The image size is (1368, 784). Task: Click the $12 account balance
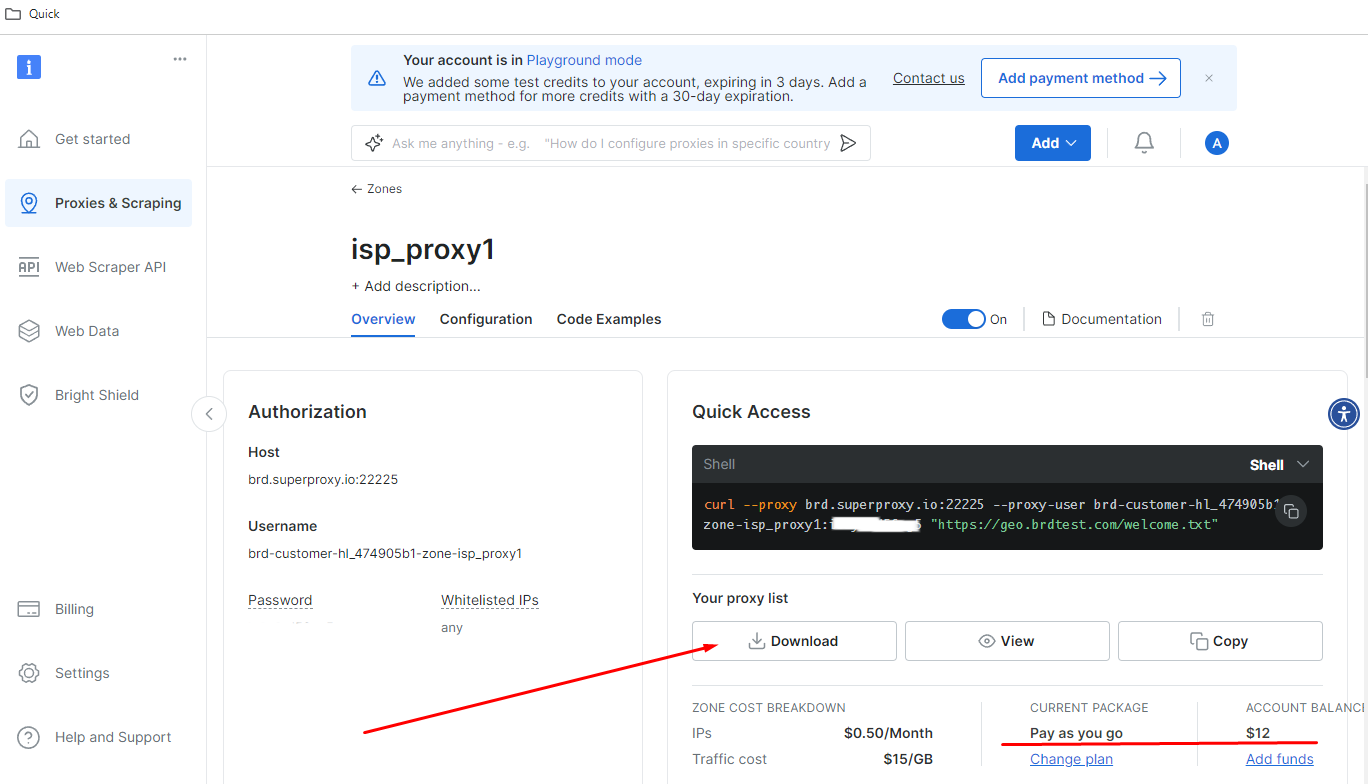click(x=1258, y=733)
